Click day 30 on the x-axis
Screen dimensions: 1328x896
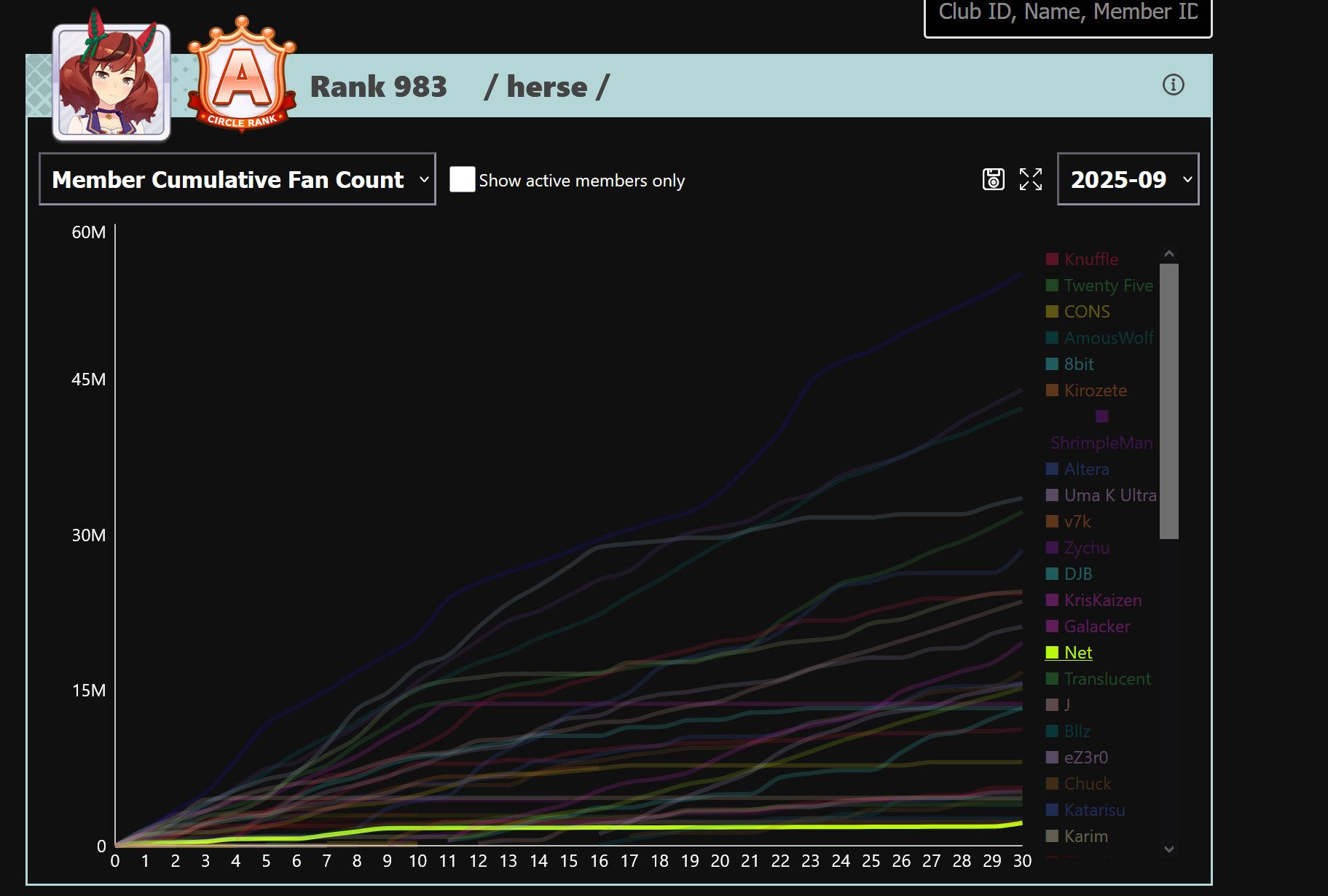(1023, 861)
